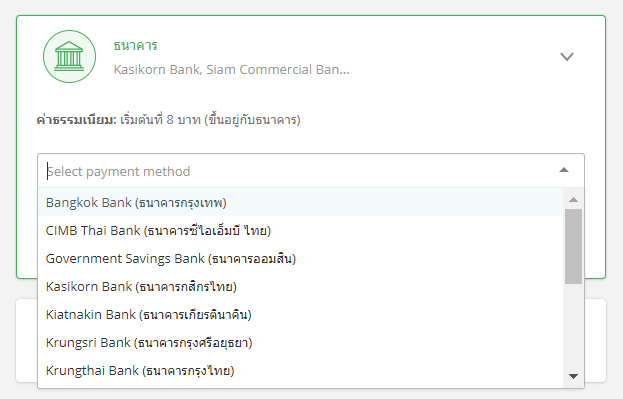This screenshot has height=399, width=623.
Task: Focus the Select payment method field
Action: pos(311,171)
